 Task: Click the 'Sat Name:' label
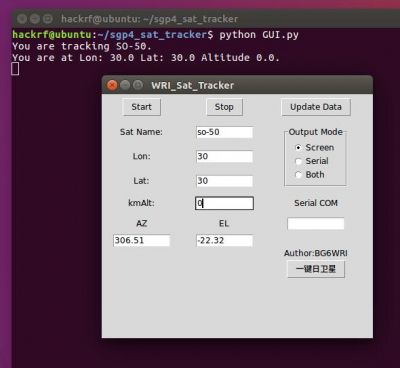pyautogui.click(x=141, y=132)
